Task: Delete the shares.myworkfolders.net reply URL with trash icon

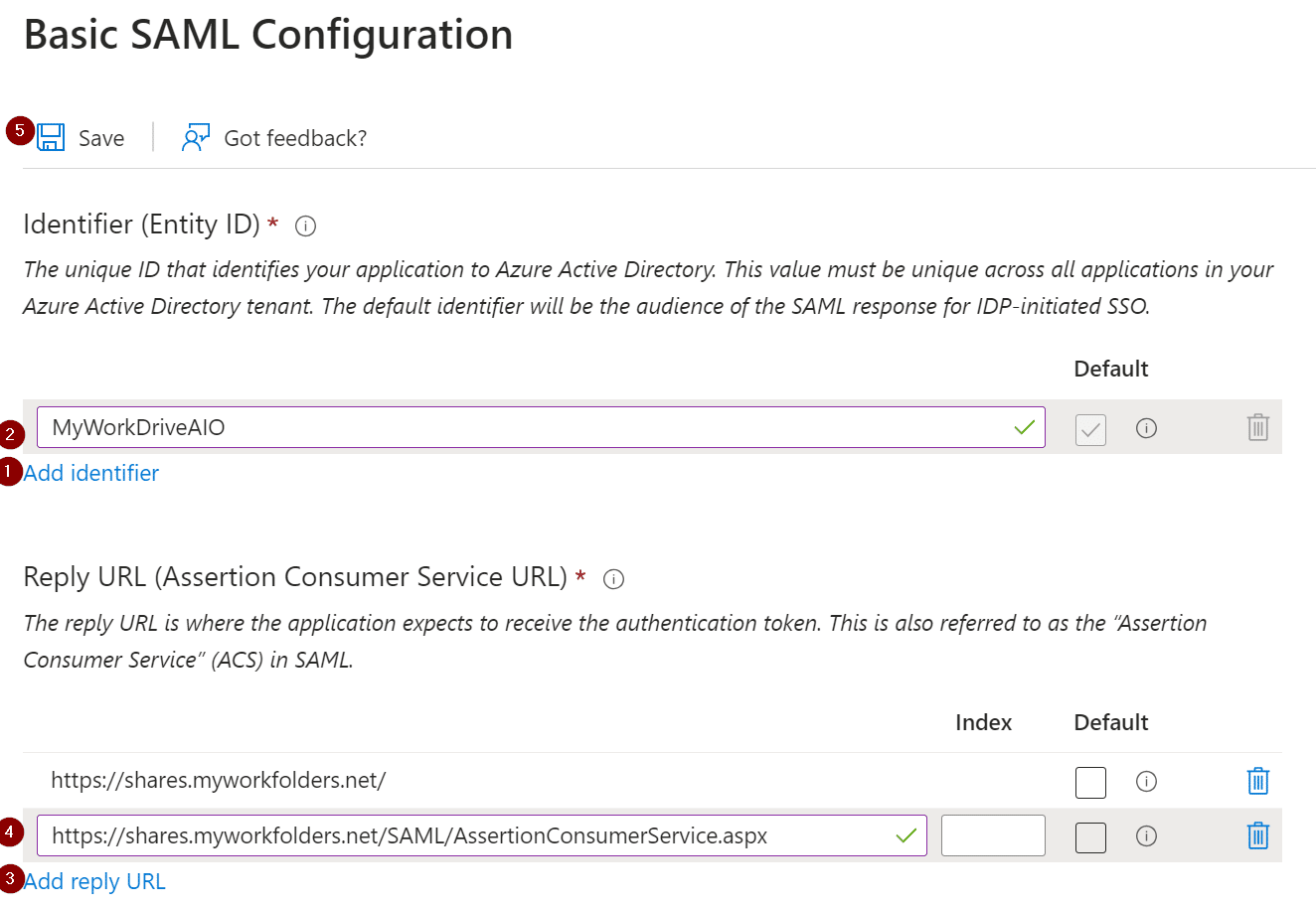Action: tap(1257, 781)
